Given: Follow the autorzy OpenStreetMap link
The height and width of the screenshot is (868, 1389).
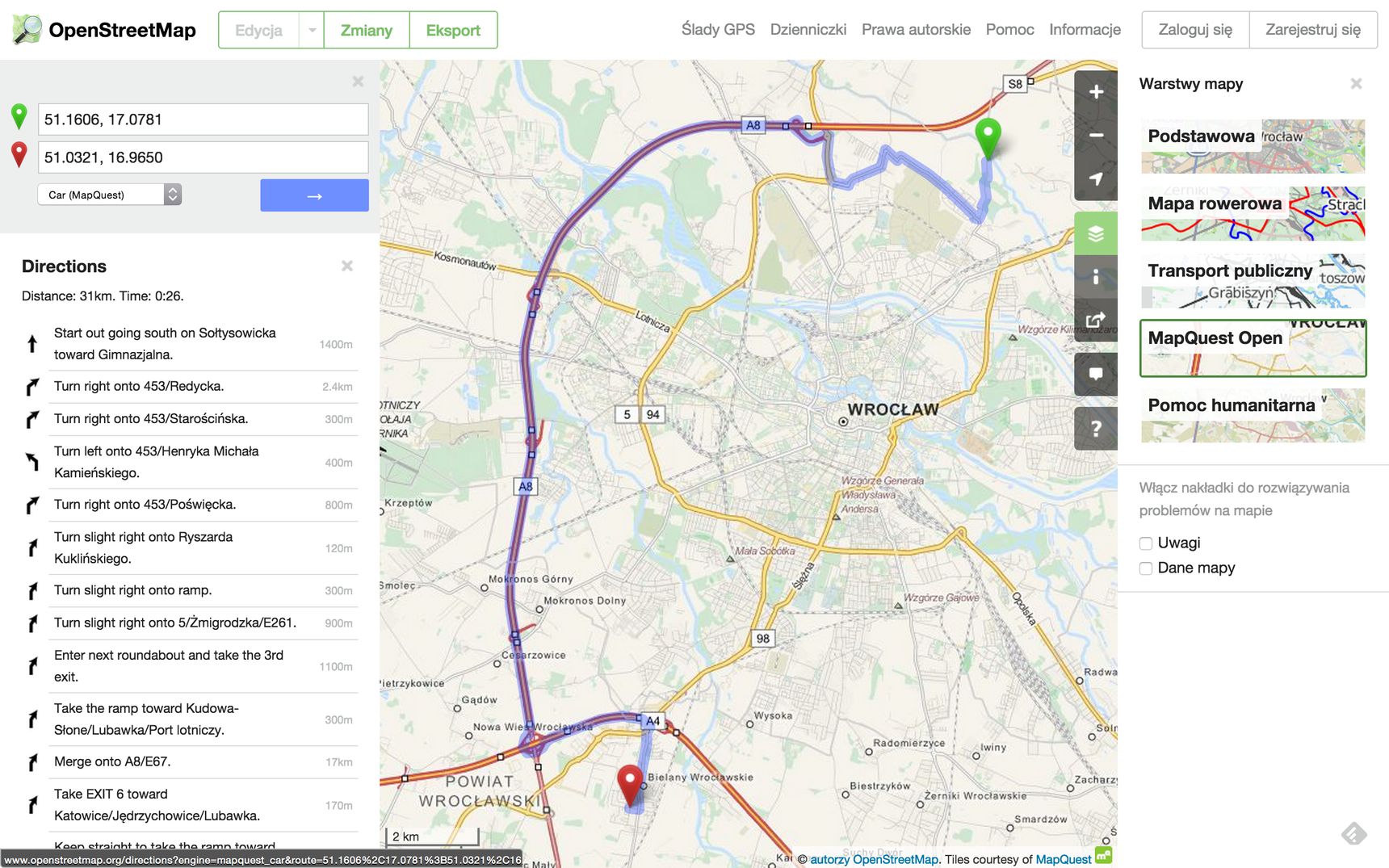Looking at the screenshot, I should pos(874,859).
